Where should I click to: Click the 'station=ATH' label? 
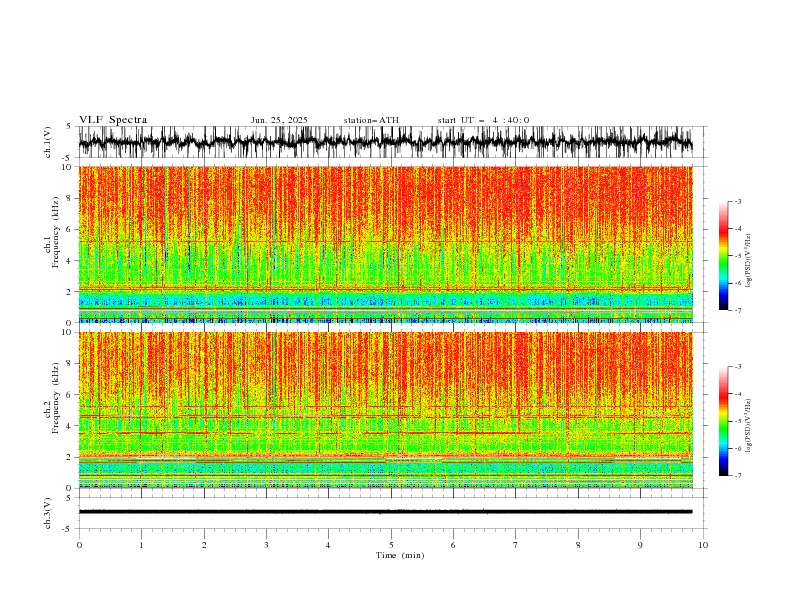coord(371,120)
